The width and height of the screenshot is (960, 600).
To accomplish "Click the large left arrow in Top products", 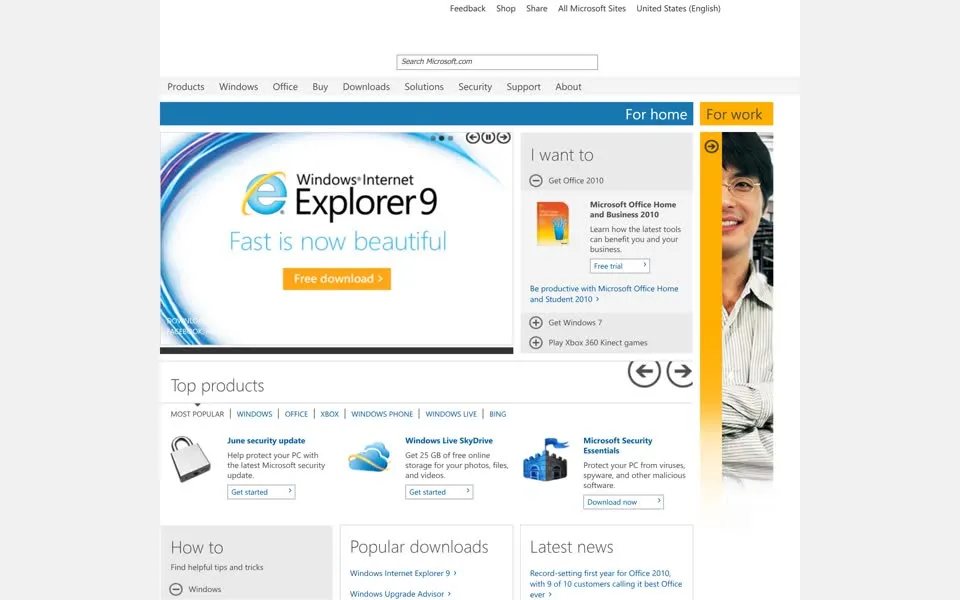I will pyautogui.click(x=644, y=371).
